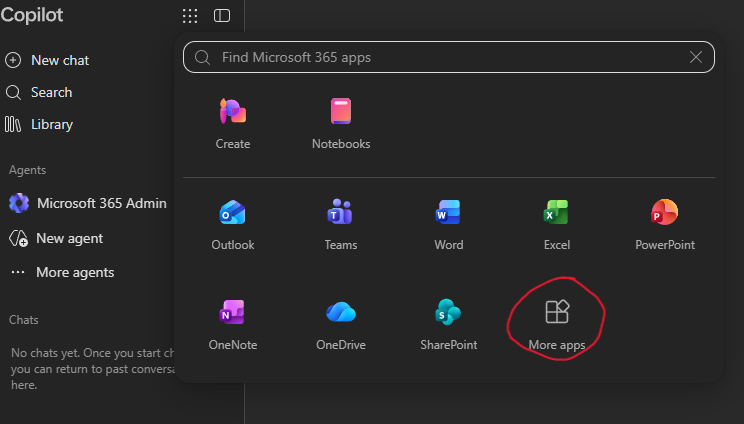Viewport: 744px width, 424px height.
Task: Click the Chats section heading
Action: coord(24,320)
